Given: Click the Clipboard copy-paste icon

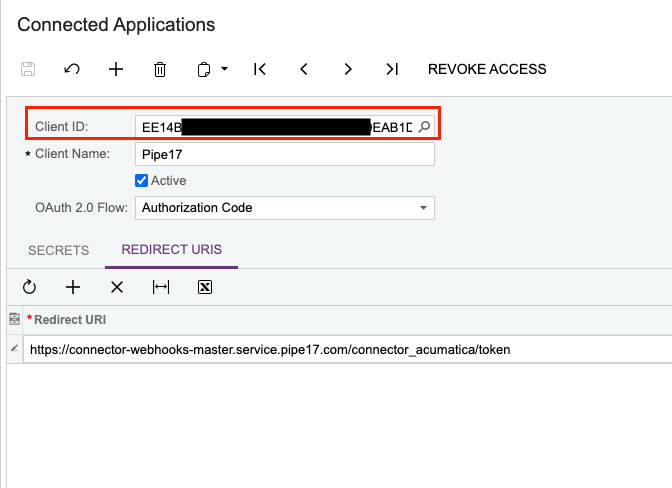Looking at the screenshot, I should pyautogui.click(x=204, y=69).
